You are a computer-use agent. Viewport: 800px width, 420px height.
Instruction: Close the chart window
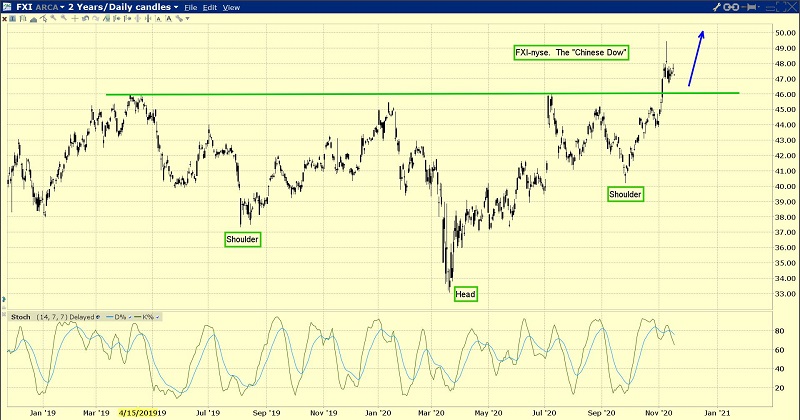[x=792, y=7]
